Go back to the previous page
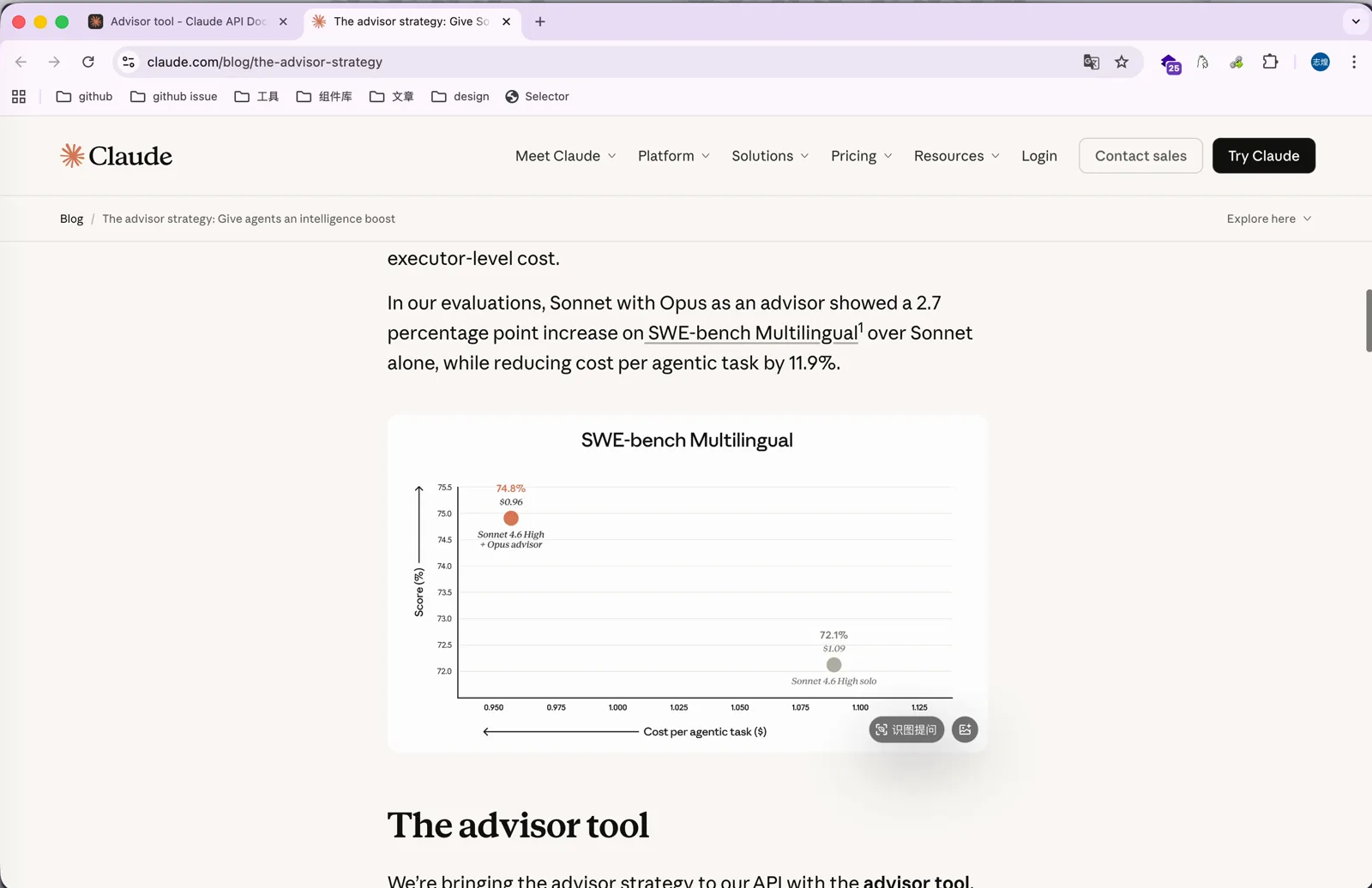Screen dimensions: 1372x888 pos(21,62)
